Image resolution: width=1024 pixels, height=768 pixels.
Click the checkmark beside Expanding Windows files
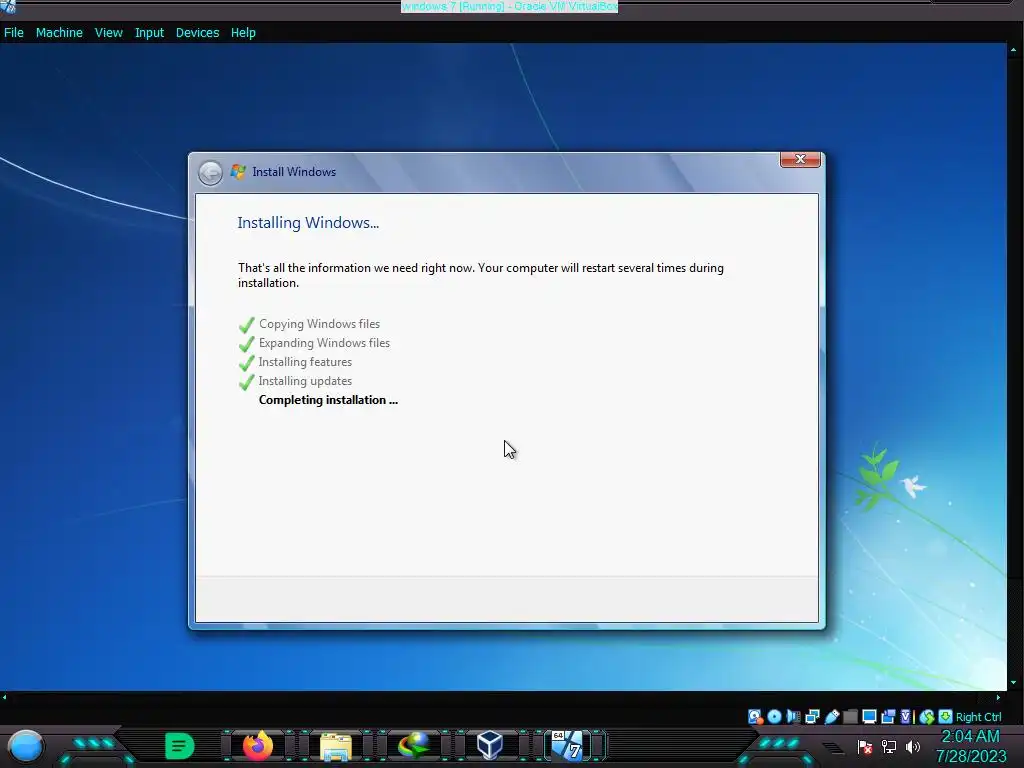pyautogui.click(x=246, y=344)
